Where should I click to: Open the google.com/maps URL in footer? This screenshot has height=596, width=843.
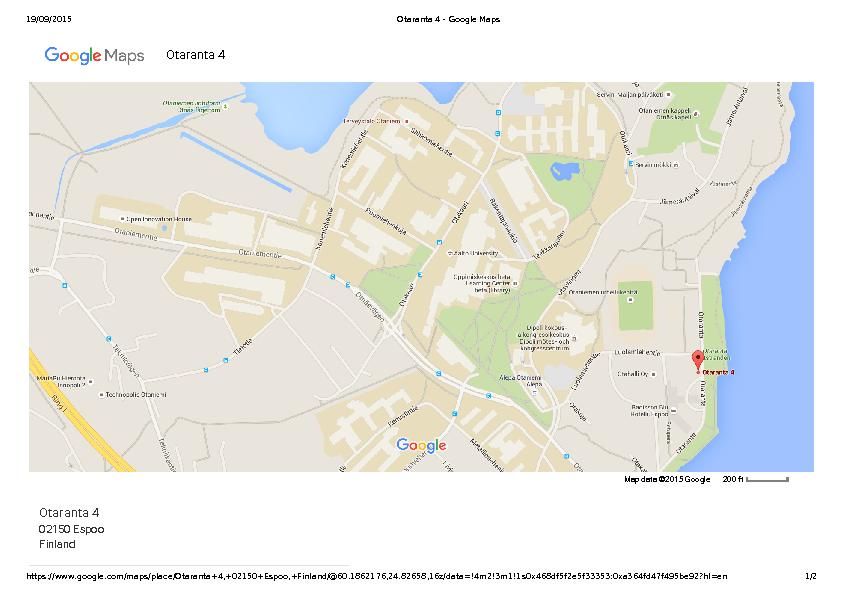tap(376, 576)
